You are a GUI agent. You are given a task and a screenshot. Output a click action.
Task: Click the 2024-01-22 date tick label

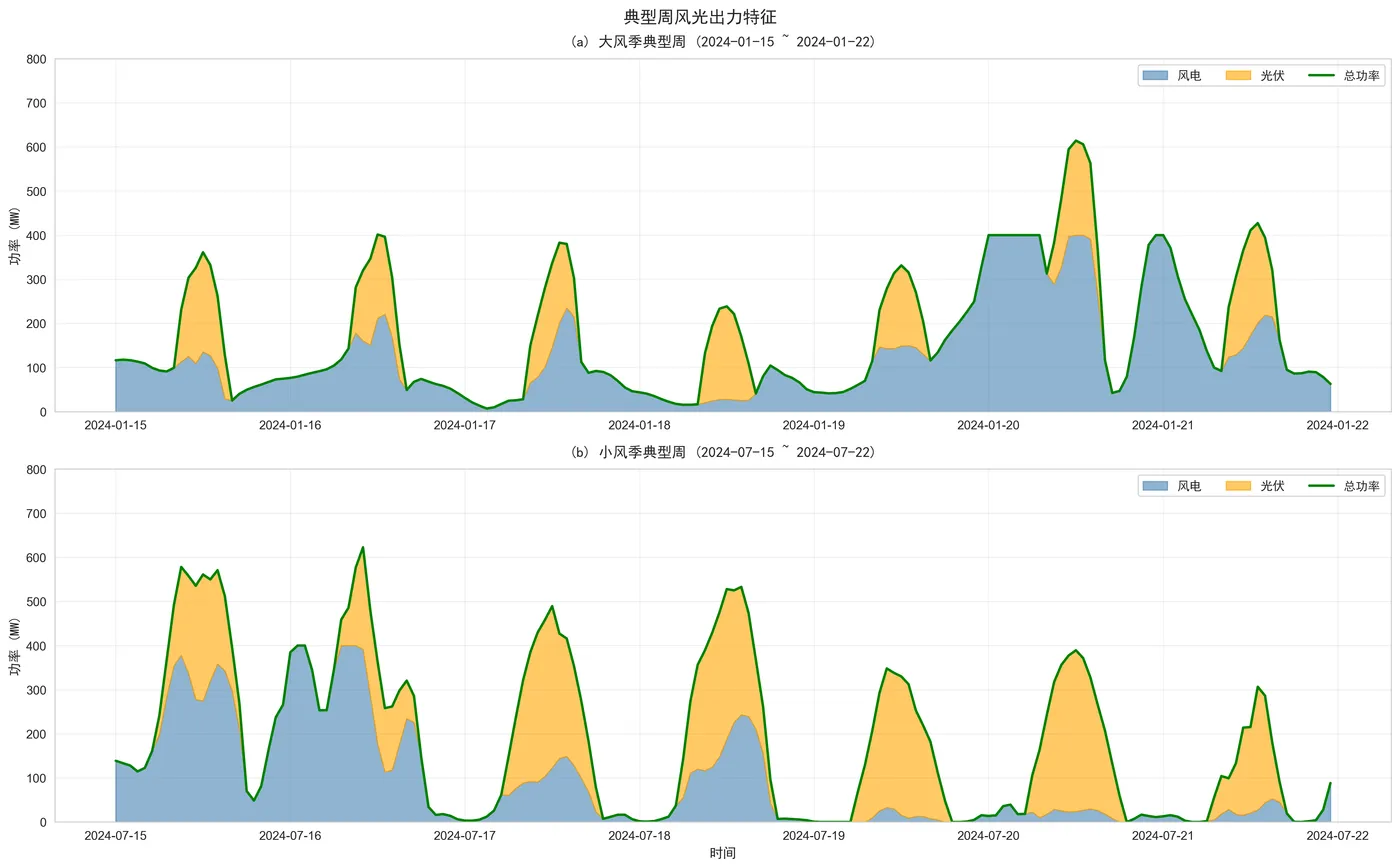click(1337, 425)
